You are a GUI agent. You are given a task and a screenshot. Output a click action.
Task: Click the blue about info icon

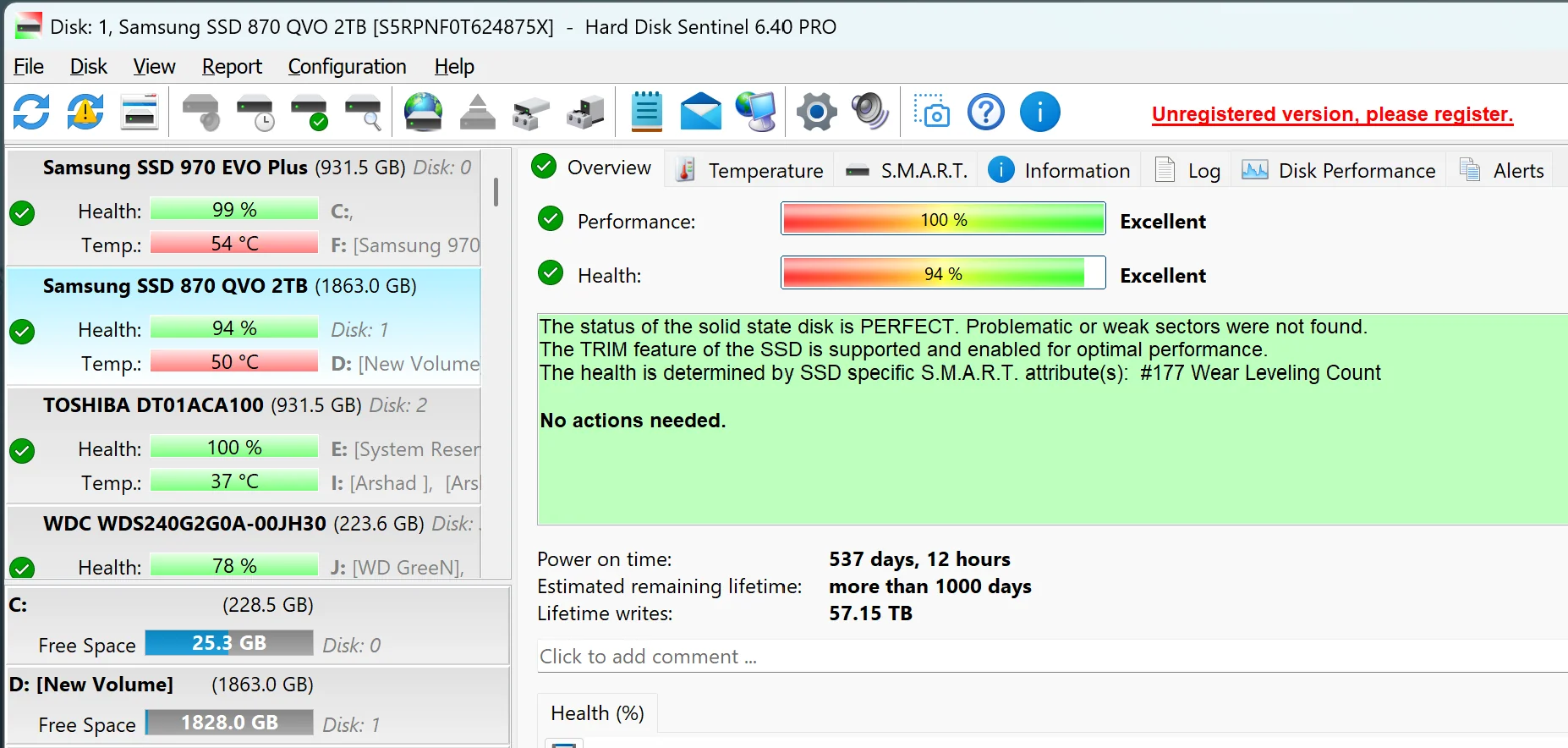click(1040, 112)
